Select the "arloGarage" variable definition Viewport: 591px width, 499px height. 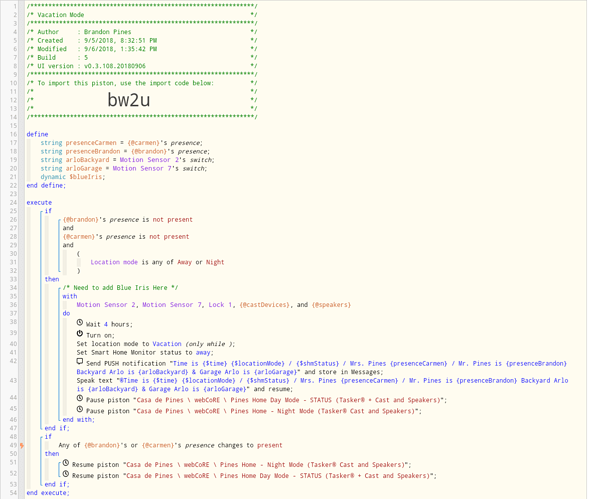124,168
